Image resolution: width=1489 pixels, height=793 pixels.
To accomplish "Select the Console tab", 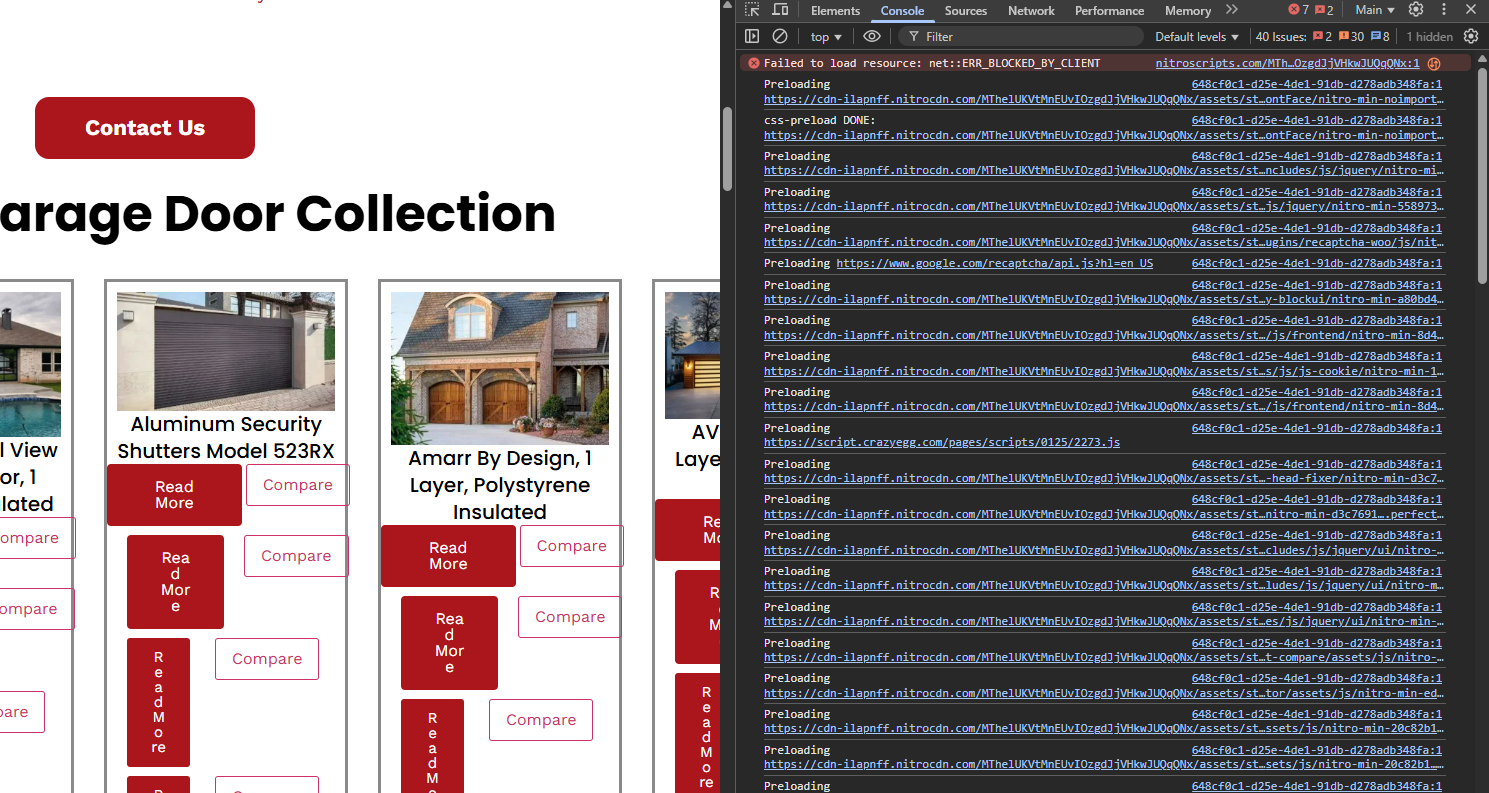I will 902,11.
